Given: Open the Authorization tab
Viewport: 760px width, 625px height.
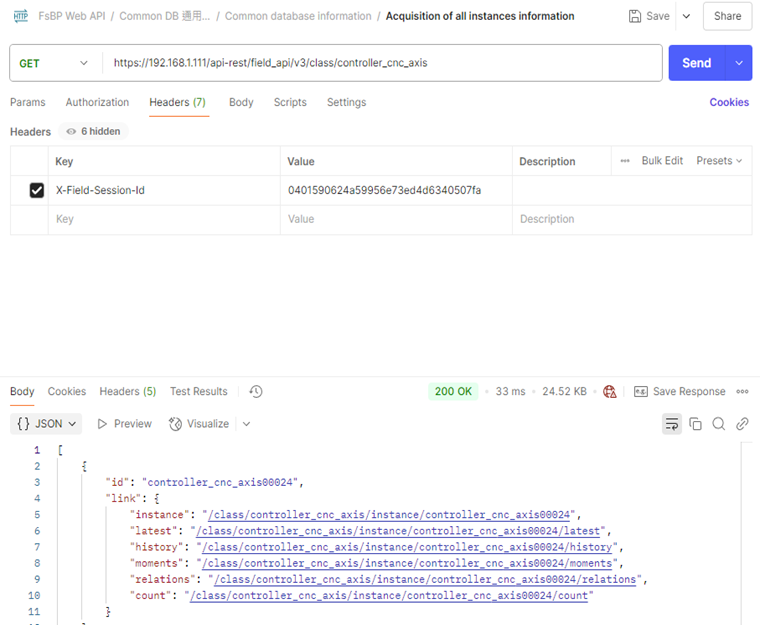Looking at the screenshot, I should 97,102.
